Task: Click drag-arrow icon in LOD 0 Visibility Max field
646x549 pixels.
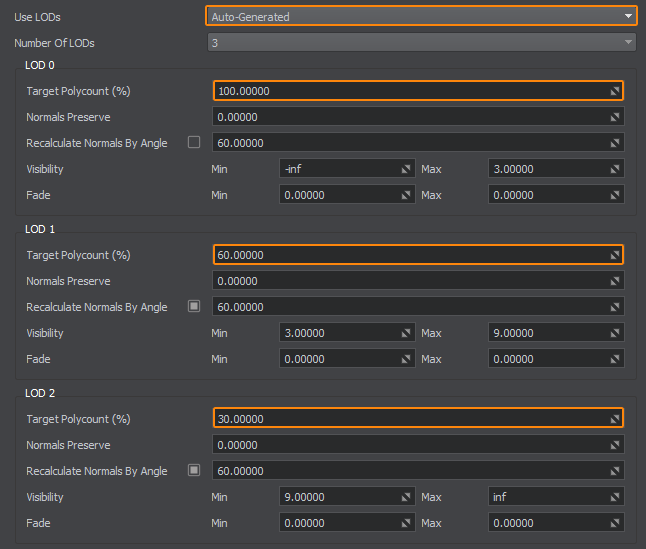Action: coord(616,169)
